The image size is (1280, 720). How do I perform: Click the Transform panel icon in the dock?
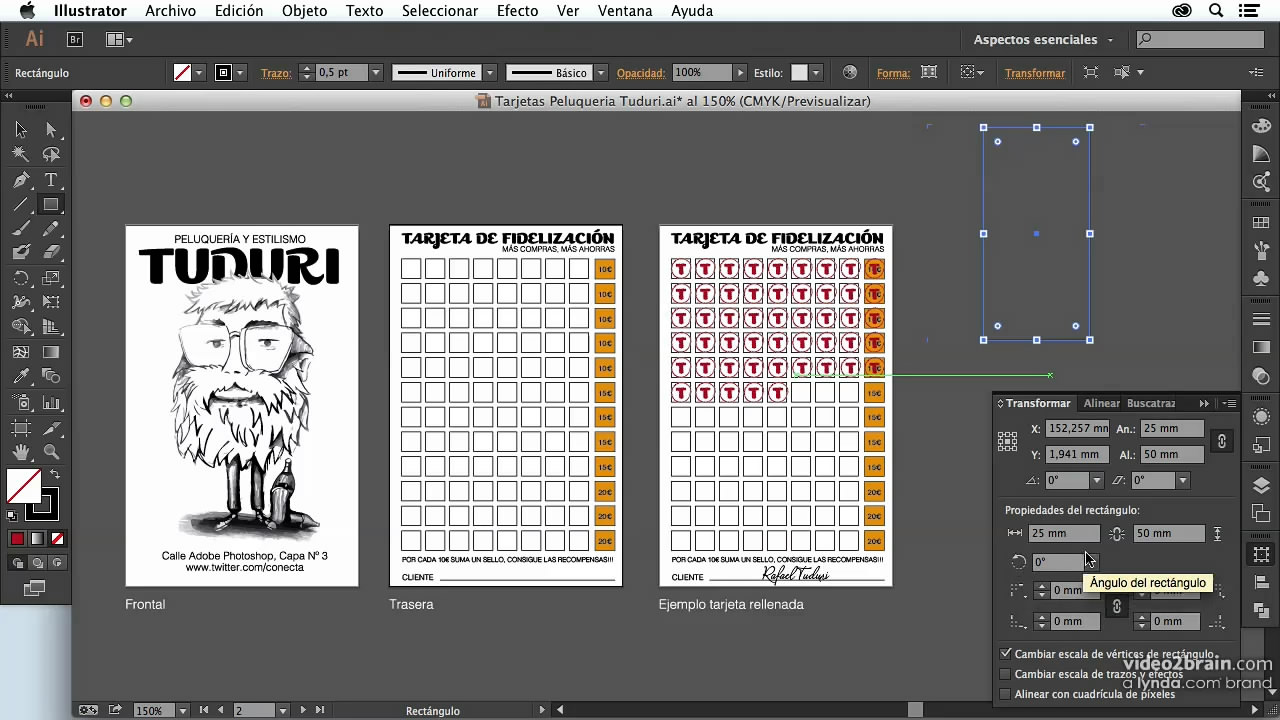pyautogui.click(x=1262, y=554)
